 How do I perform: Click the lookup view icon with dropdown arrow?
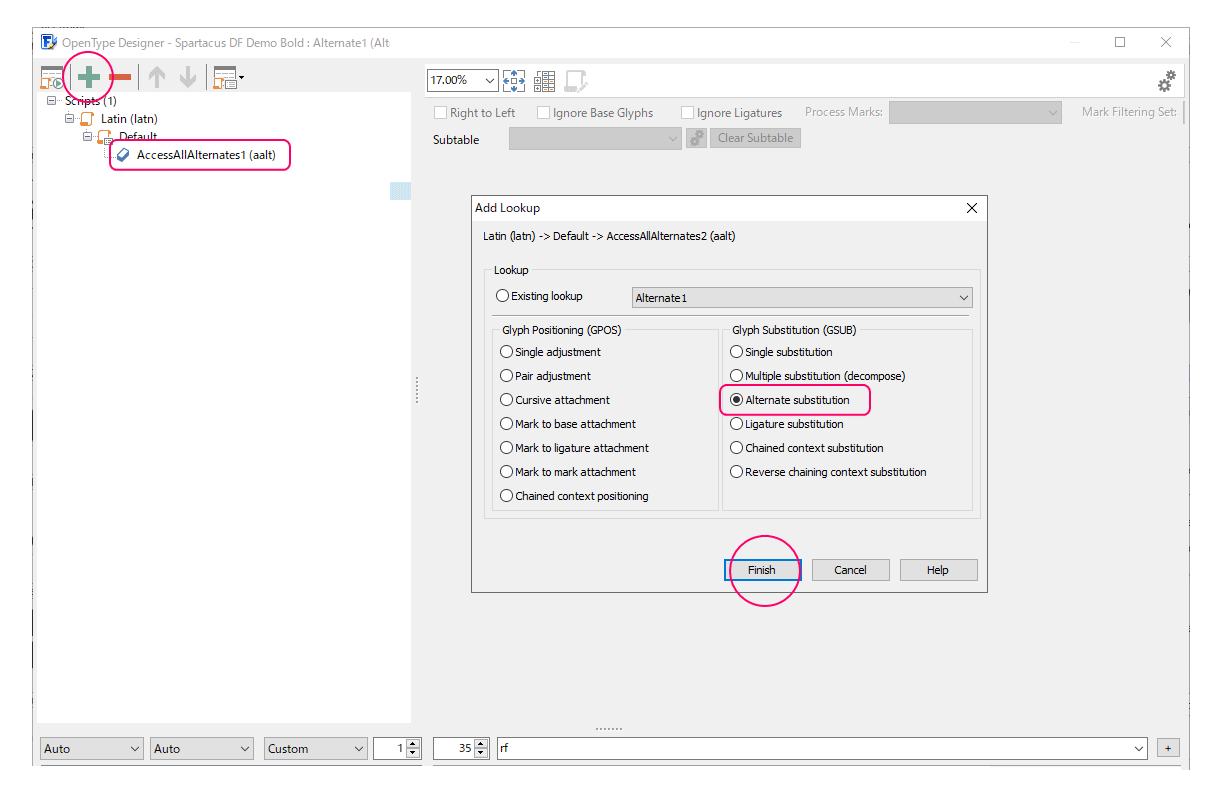(227, 77)
